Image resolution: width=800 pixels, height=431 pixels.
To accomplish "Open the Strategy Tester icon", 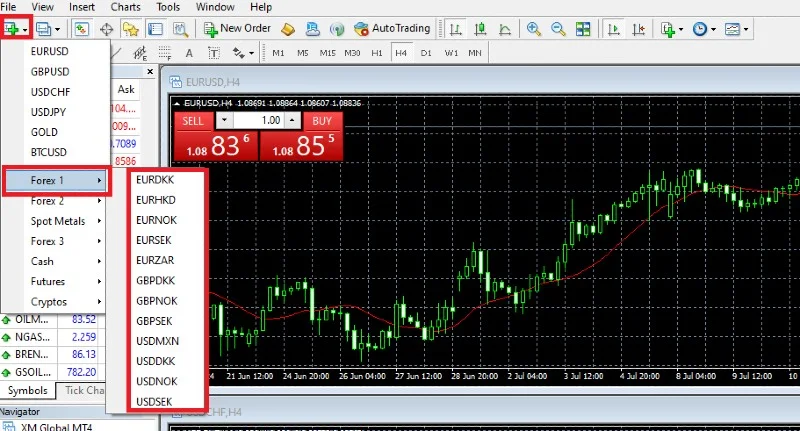I will [180, 29].
